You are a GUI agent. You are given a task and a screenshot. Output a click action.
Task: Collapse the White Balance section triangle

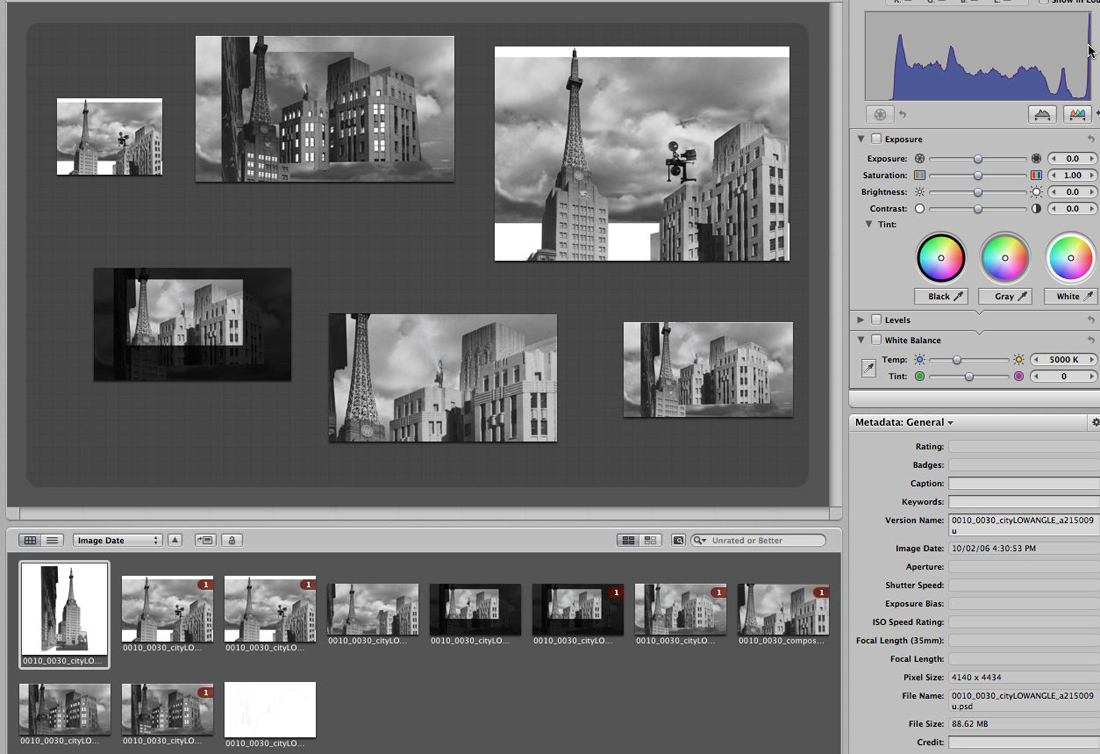click(861, 340)
